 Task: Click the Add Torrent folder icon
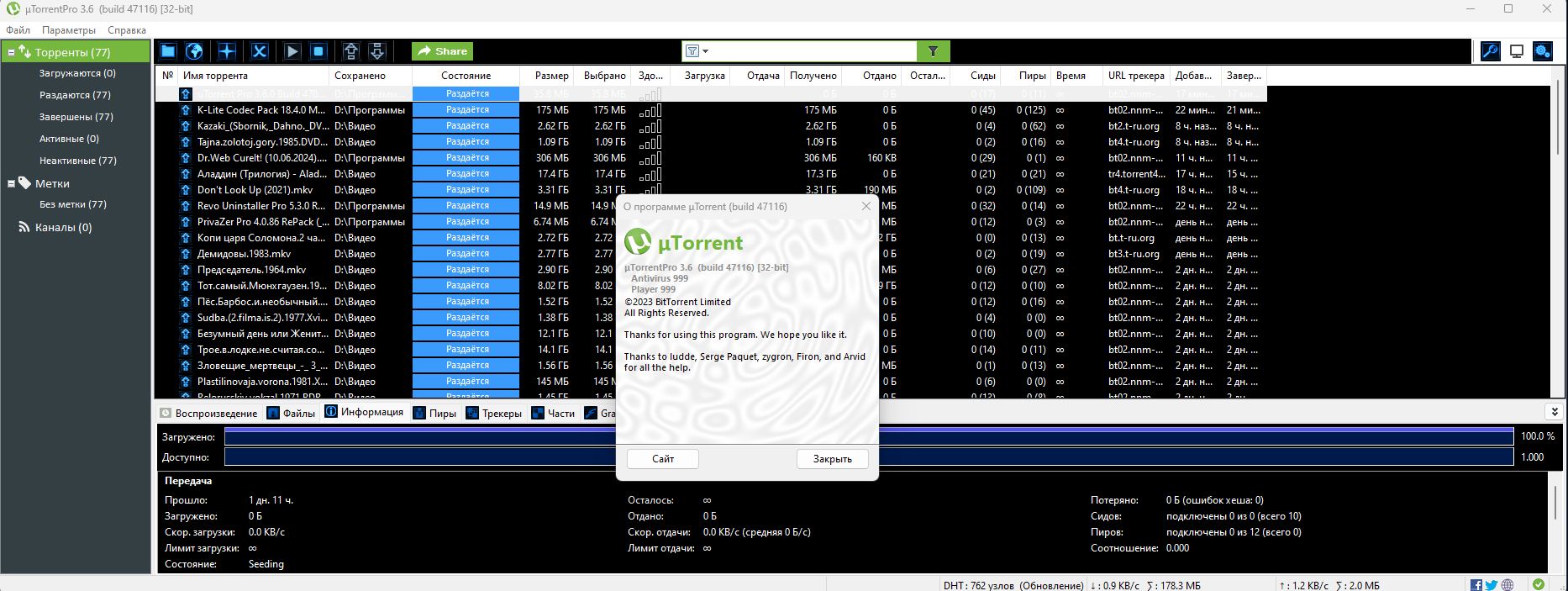pyautogui.click(x=168, y=51)
